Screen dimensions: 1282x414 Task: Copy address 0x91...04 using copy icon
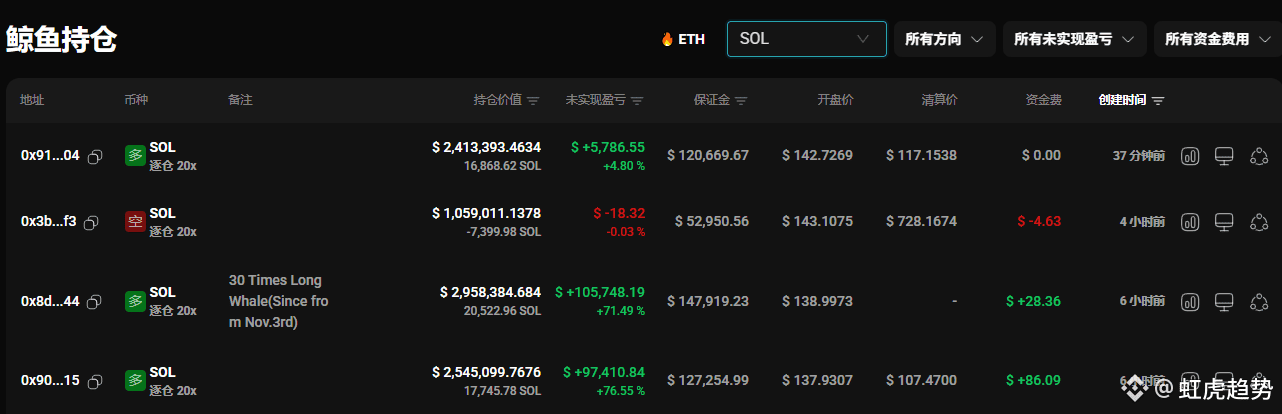click(95, 156)
